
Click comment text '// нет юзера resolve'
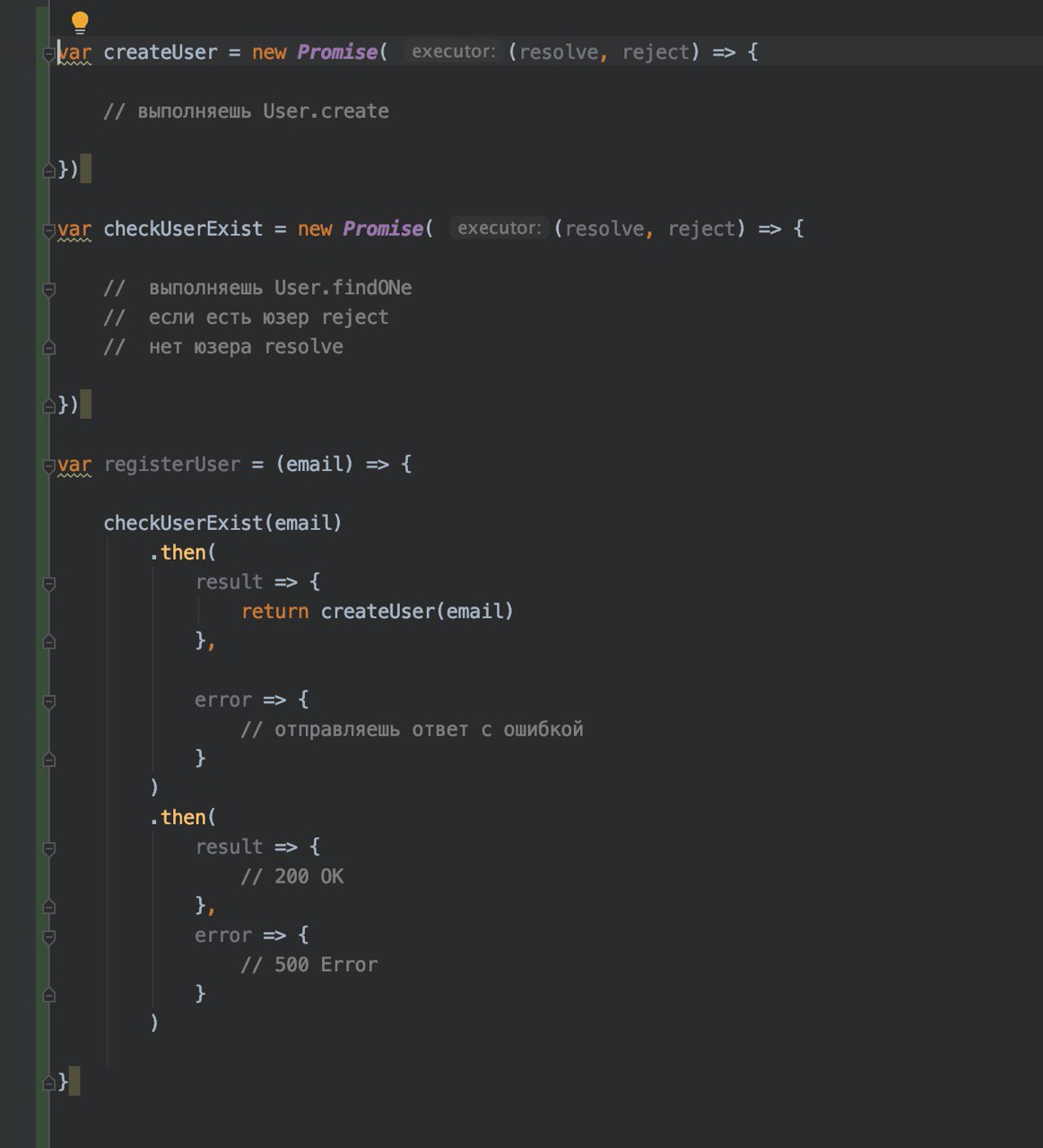pos(223,347)
